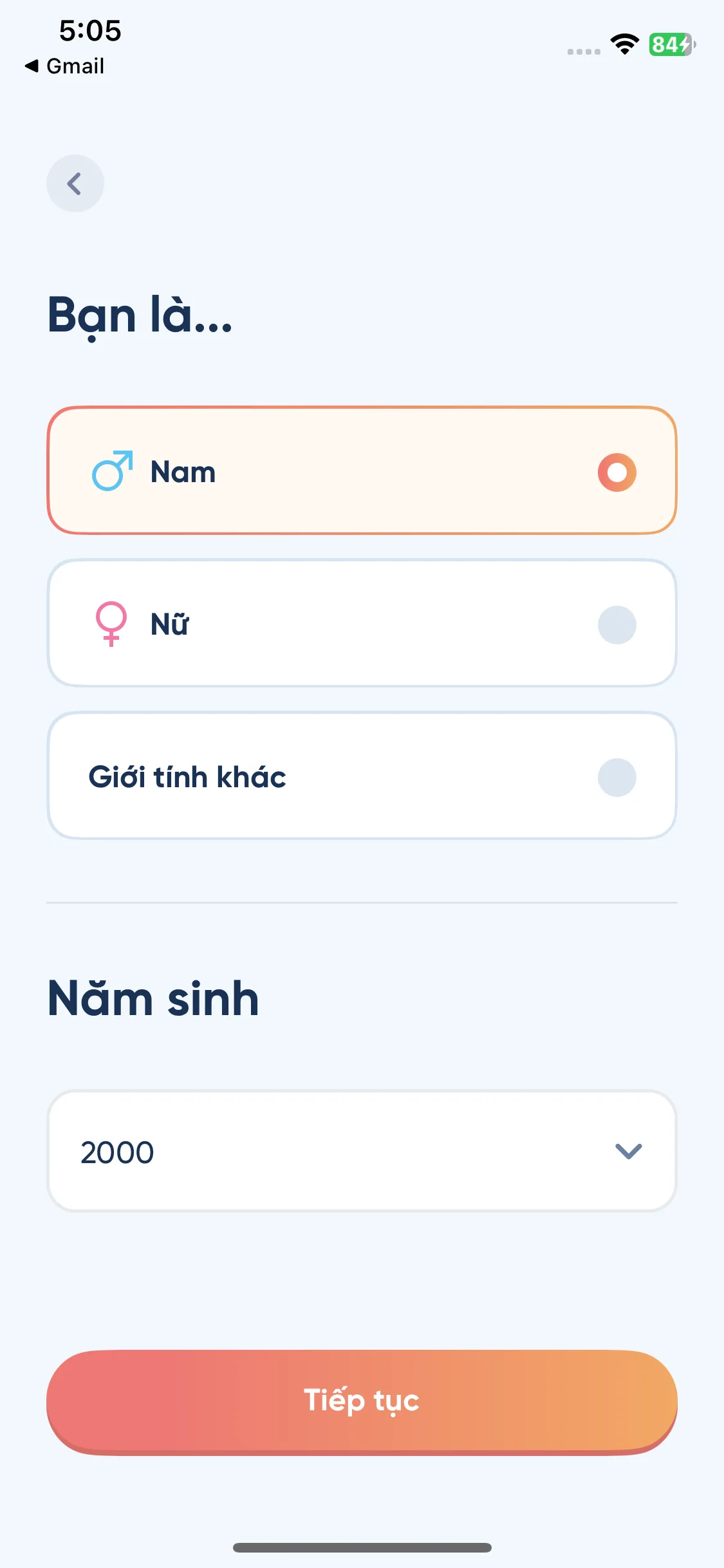Tap the 5:05 clock in status bar

point(90,30)
